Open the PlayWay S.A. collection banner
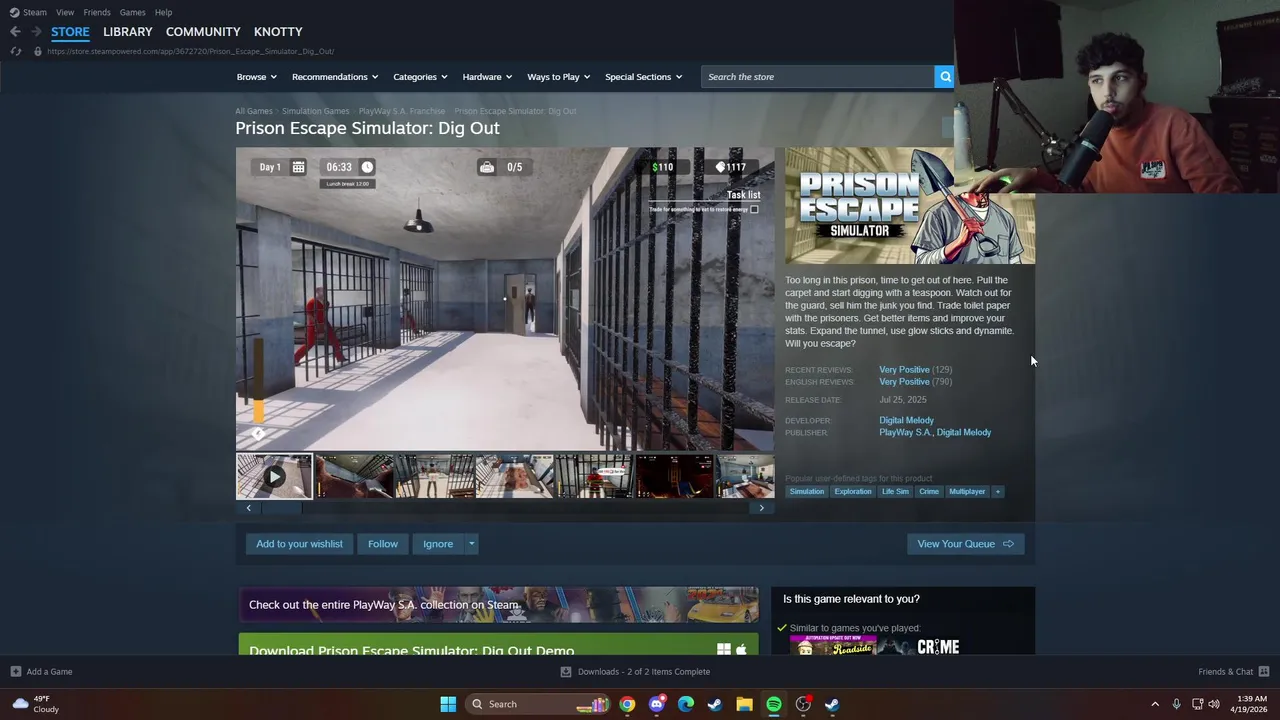Image resolution: width=1280 pixels, height=720 pixels. (498, 605)
